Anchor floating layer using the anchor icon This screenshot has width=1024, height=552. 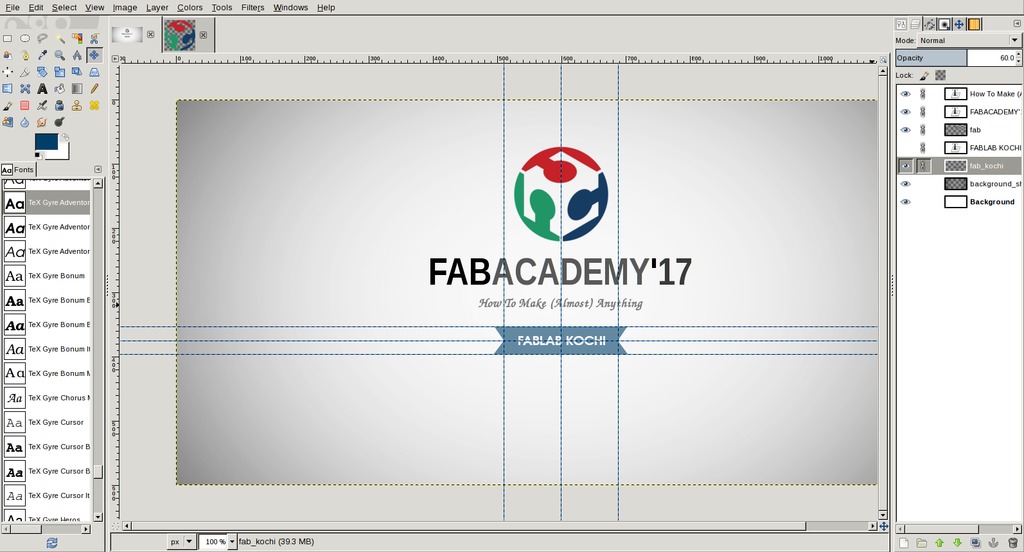click(994, 543)
